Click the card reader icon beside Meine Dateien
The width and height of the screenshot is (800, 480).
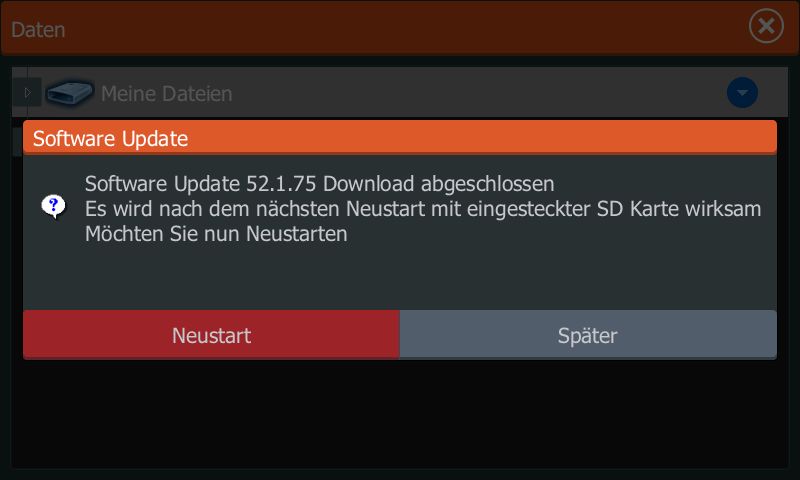(x=69, y=92)
